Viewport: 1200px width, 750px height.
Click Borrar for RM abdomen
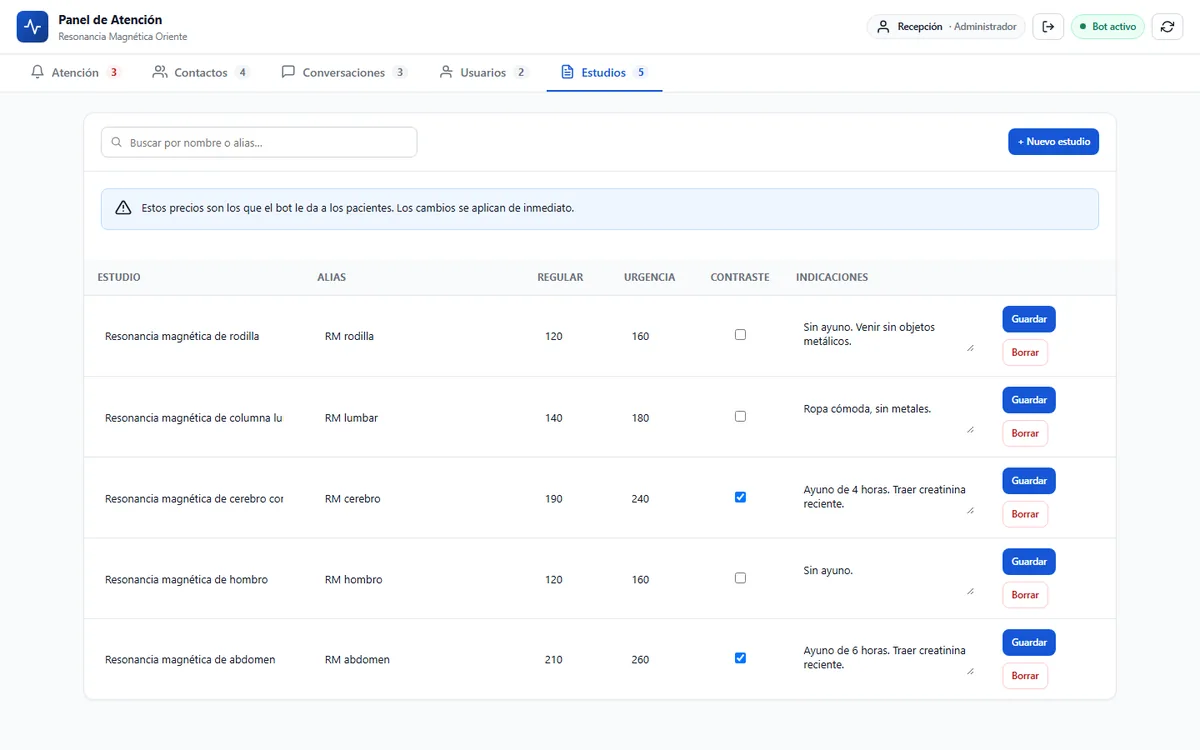pyautogui.click(x=1025, y=676)
